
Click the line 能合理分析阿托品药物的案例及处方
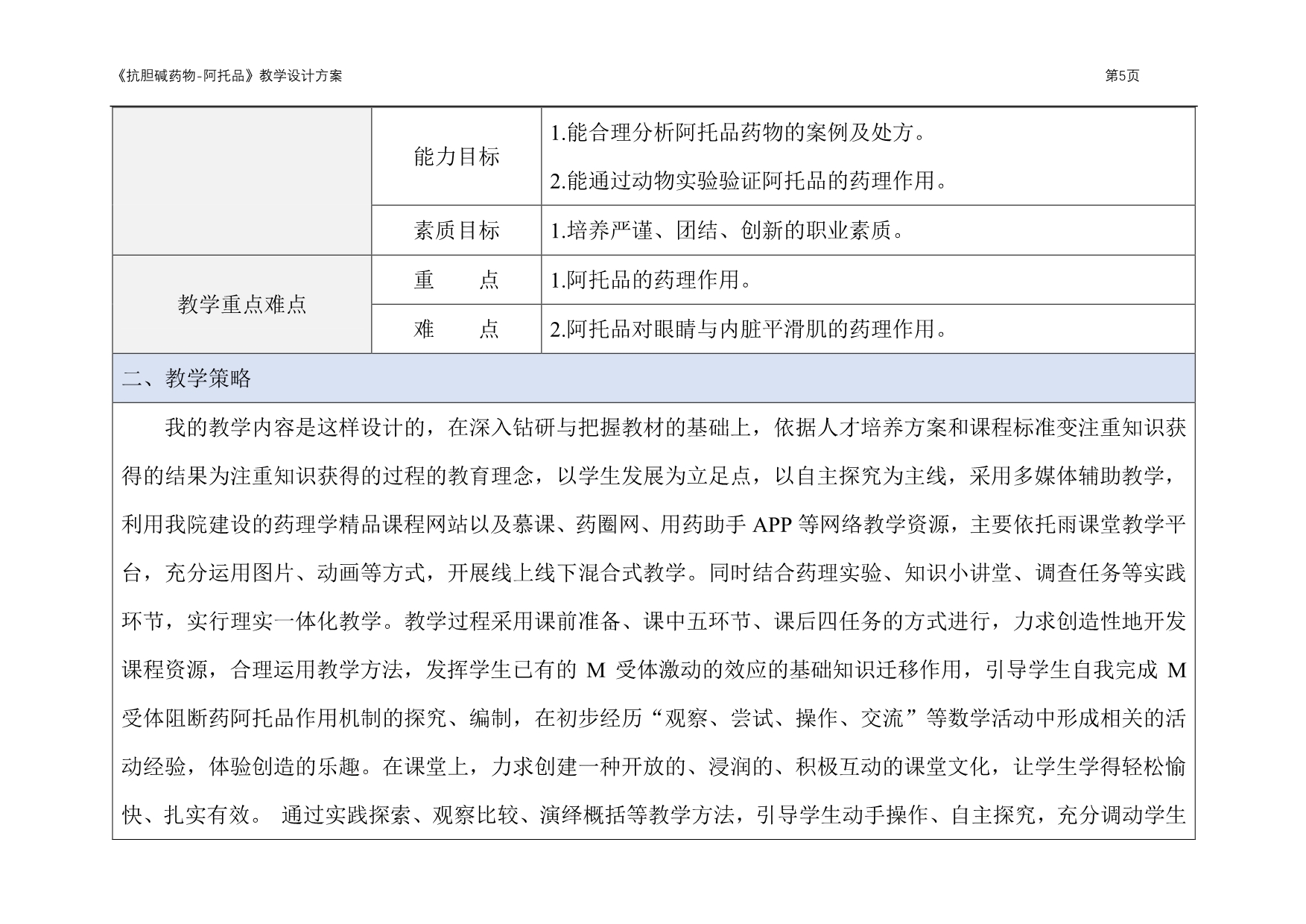click(738, 133)
